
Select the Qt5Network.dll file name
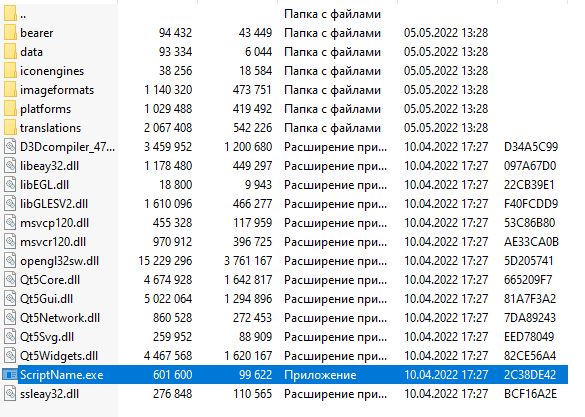[60, 318]
